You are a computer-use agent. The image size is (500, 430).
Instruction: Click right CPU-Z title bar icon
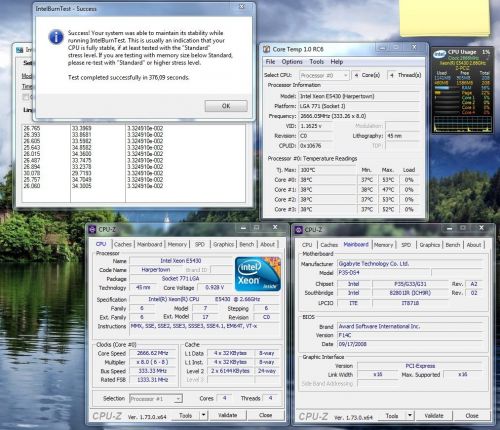tap(298, 230)
